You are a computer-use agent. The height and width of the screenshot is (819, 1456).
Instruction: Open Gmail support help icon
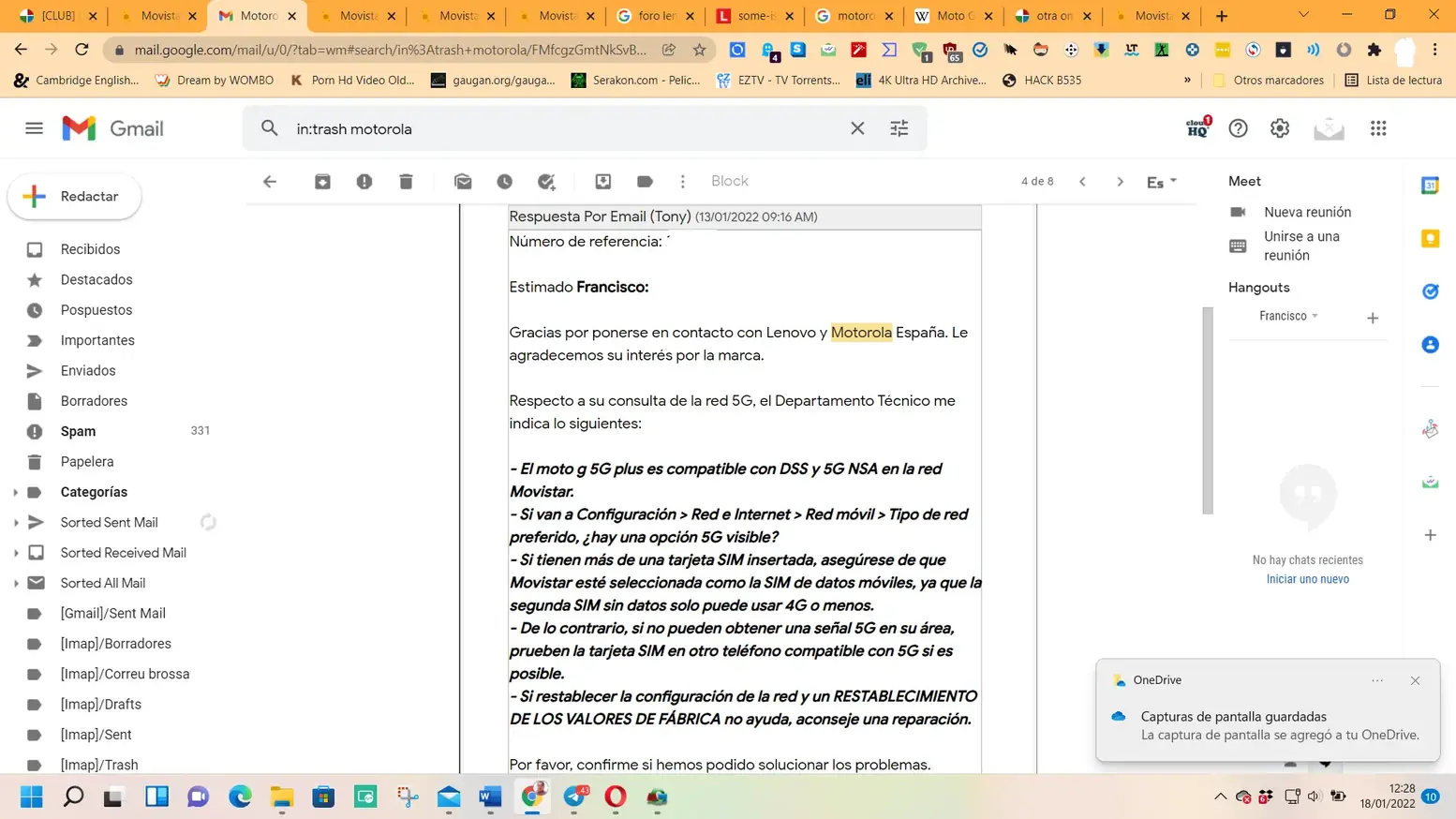1239,128
